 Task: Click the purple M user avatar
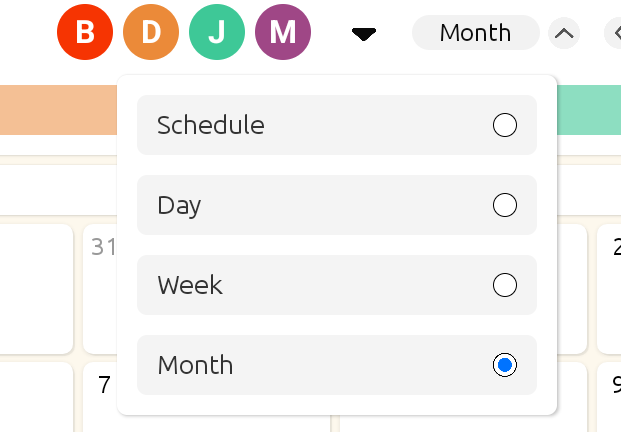click(x=283, y=33)
